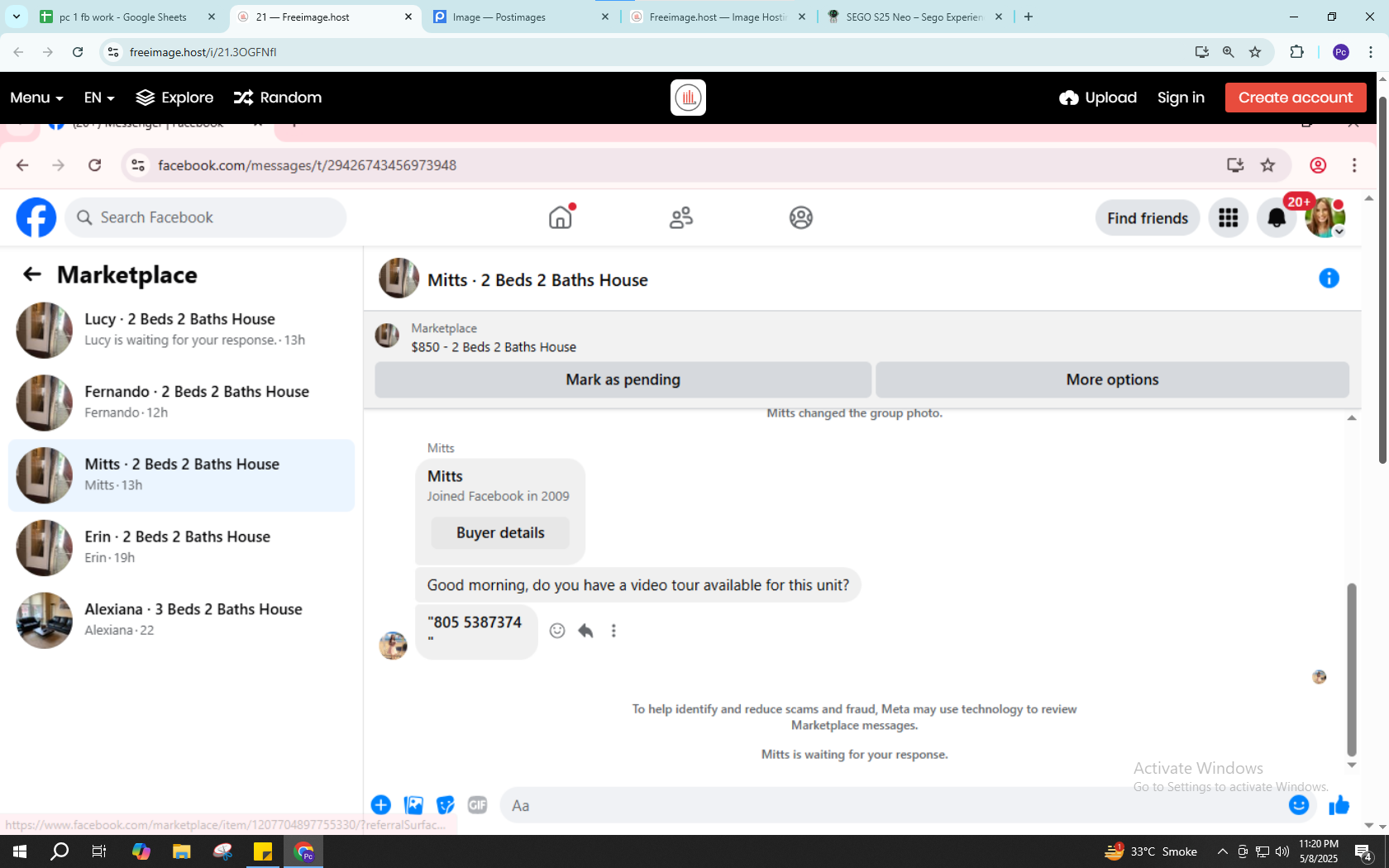This screenshot has width=1389, height=868.
Task: Open File Explorer from the taskbar
Action: tap(182, 851)
